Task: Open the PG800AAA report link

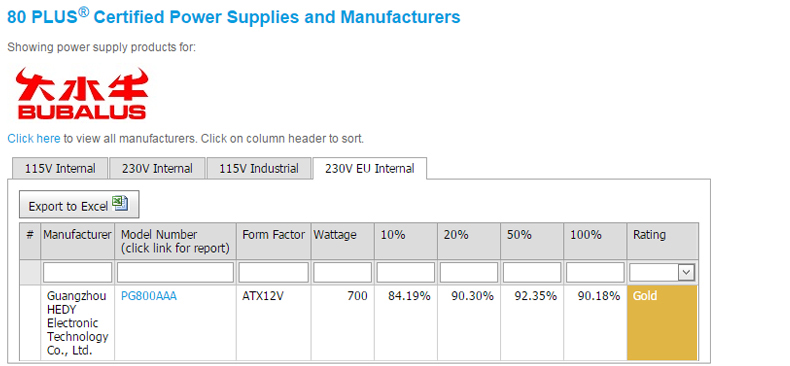Action: [149, 296]
